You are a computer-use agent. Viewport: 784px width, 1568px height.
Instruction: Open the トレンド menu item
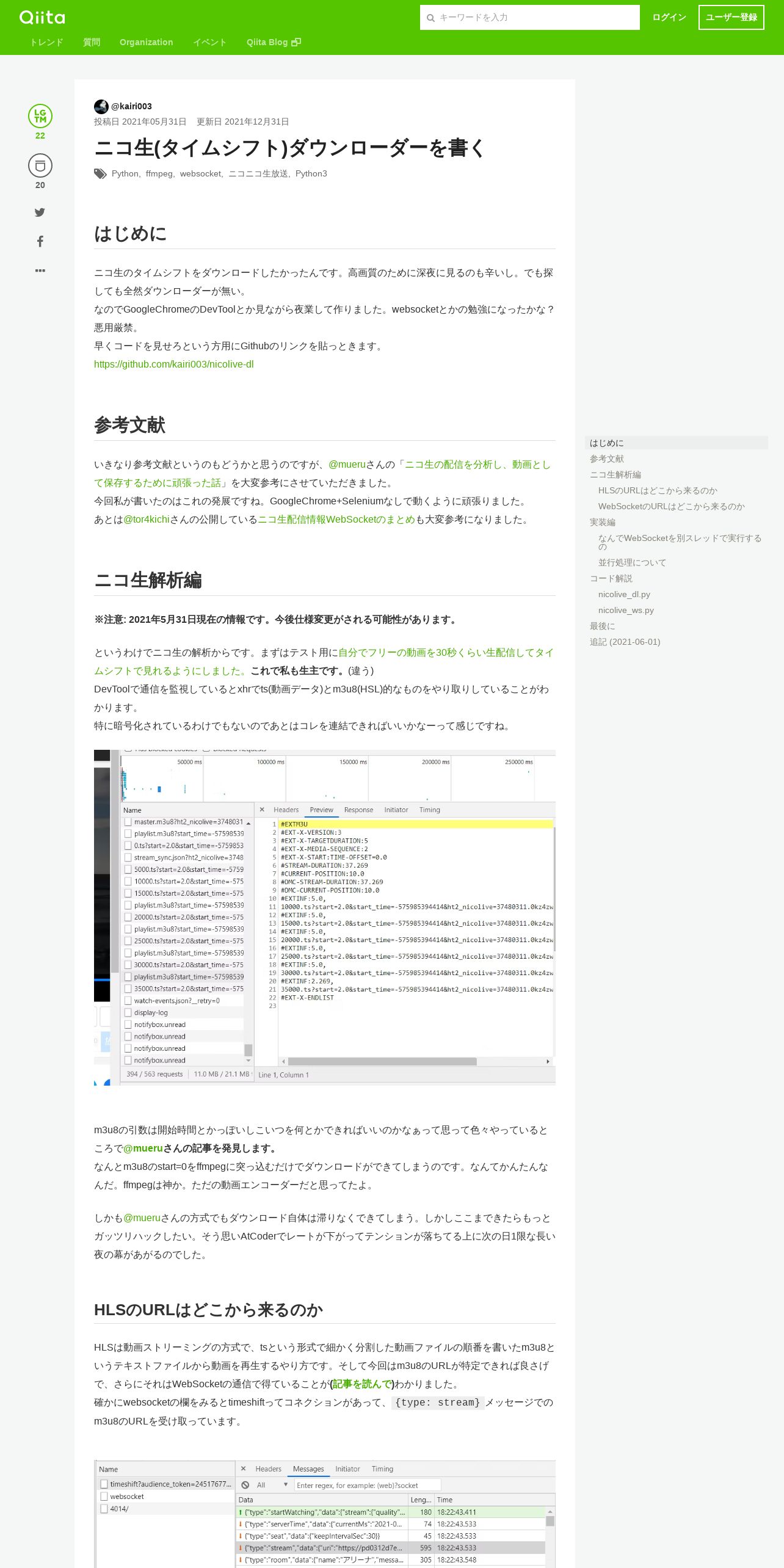pyautogui.click(x=46, y=42)
